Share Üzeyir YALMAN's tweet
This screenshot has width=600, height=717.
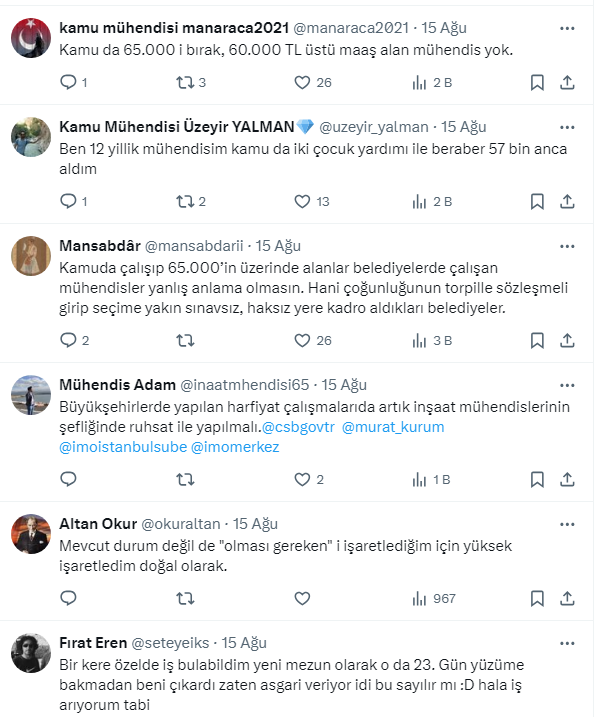coord(567,201)
